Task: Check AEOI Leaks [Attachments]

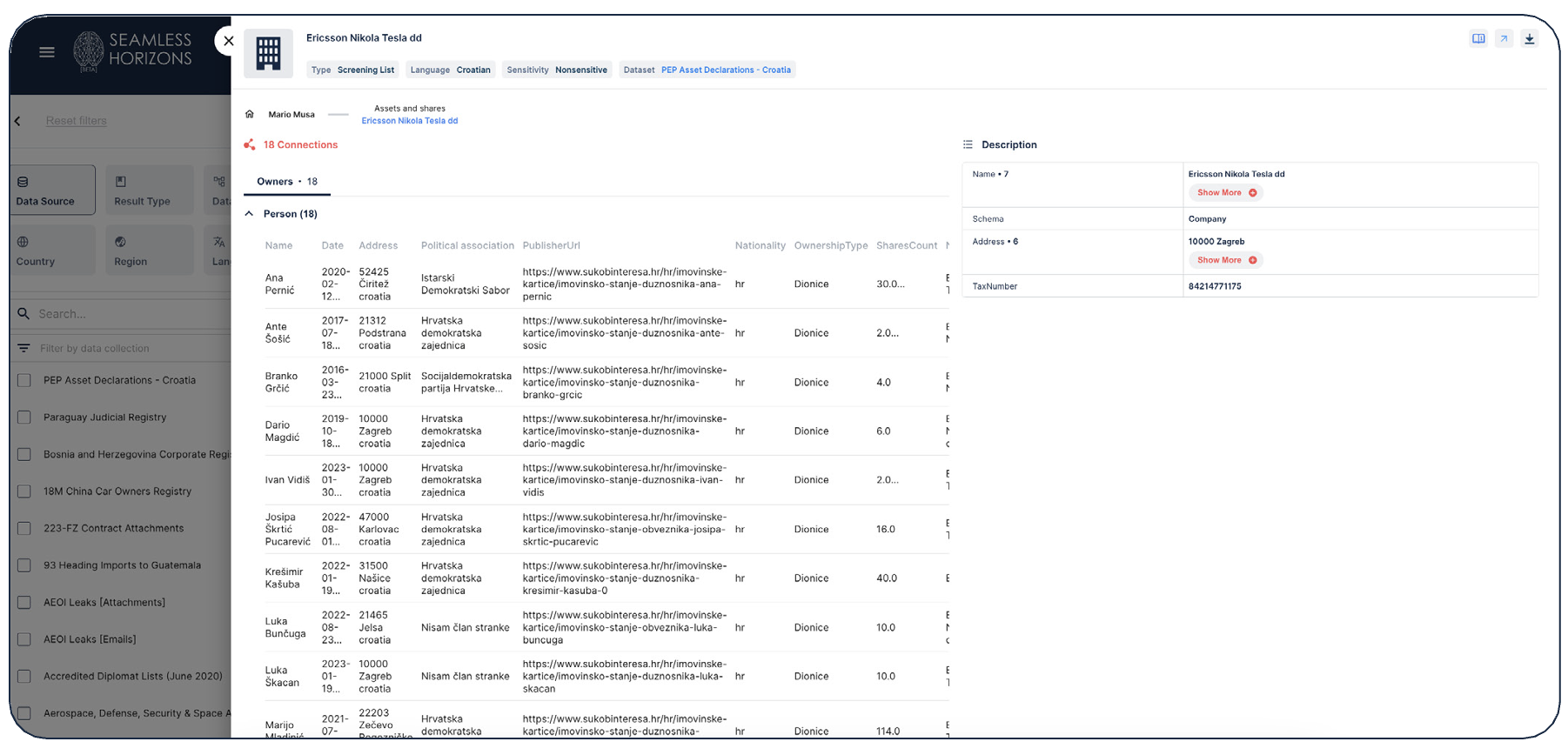Action: point(24,602)
